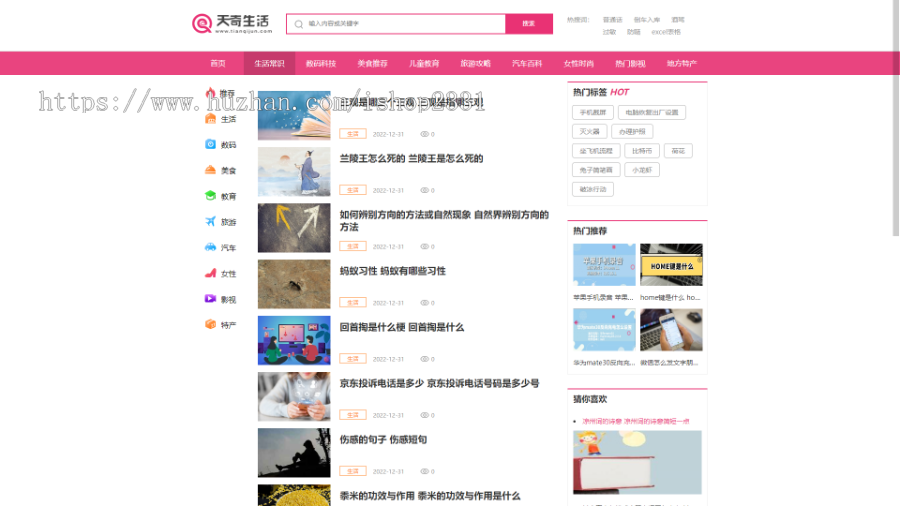Select the 办理护照 hot tag

(x=632, y=131)
